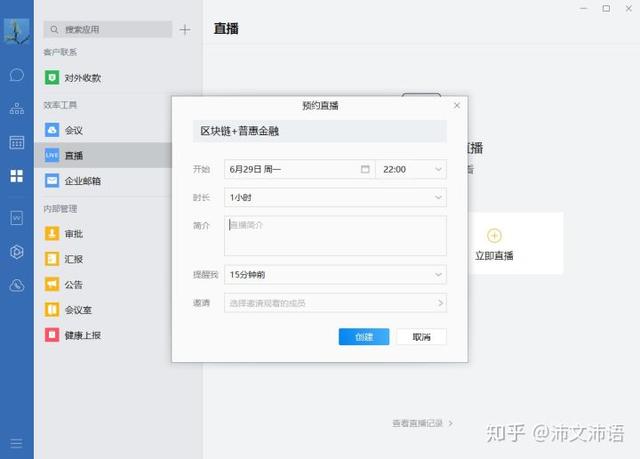Click the calendar icon in start date field
640x459 pixels.
pyautogui.click(x=365, y=169)
